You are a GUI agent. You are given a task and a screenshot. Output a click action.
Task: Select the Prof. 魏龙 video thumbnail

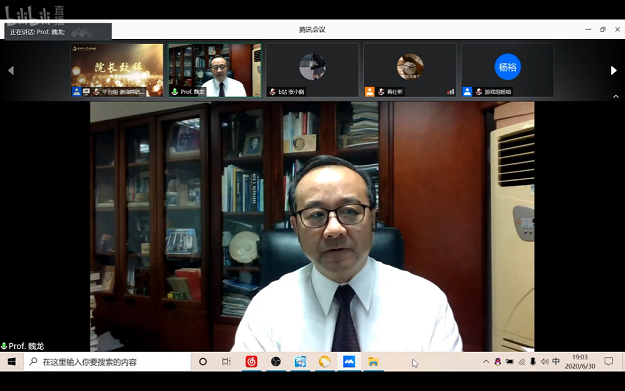[x=215, y=70]
